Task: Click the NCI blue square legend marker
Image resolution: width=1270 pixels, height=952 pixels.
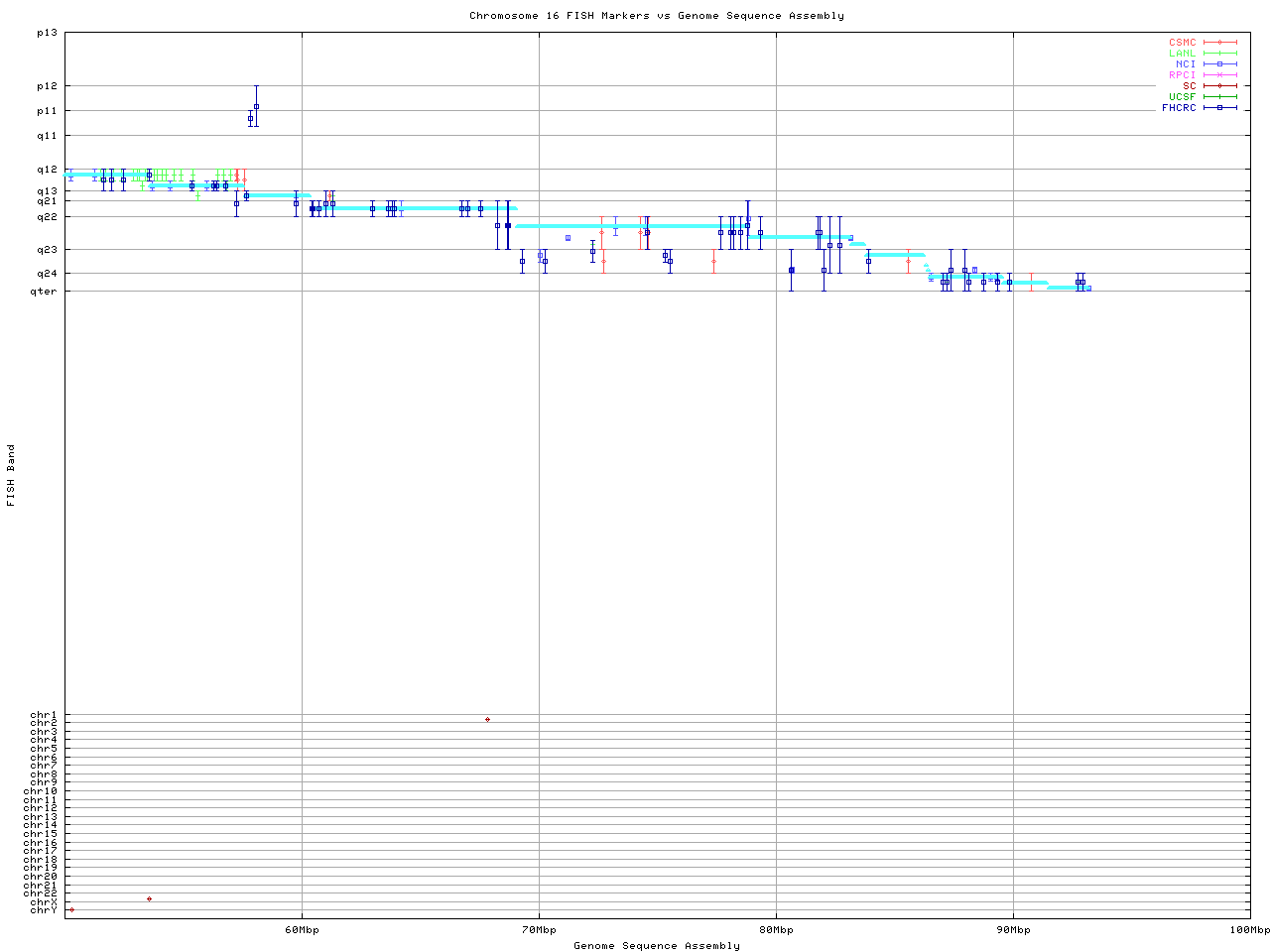Action: point(1219,64)
